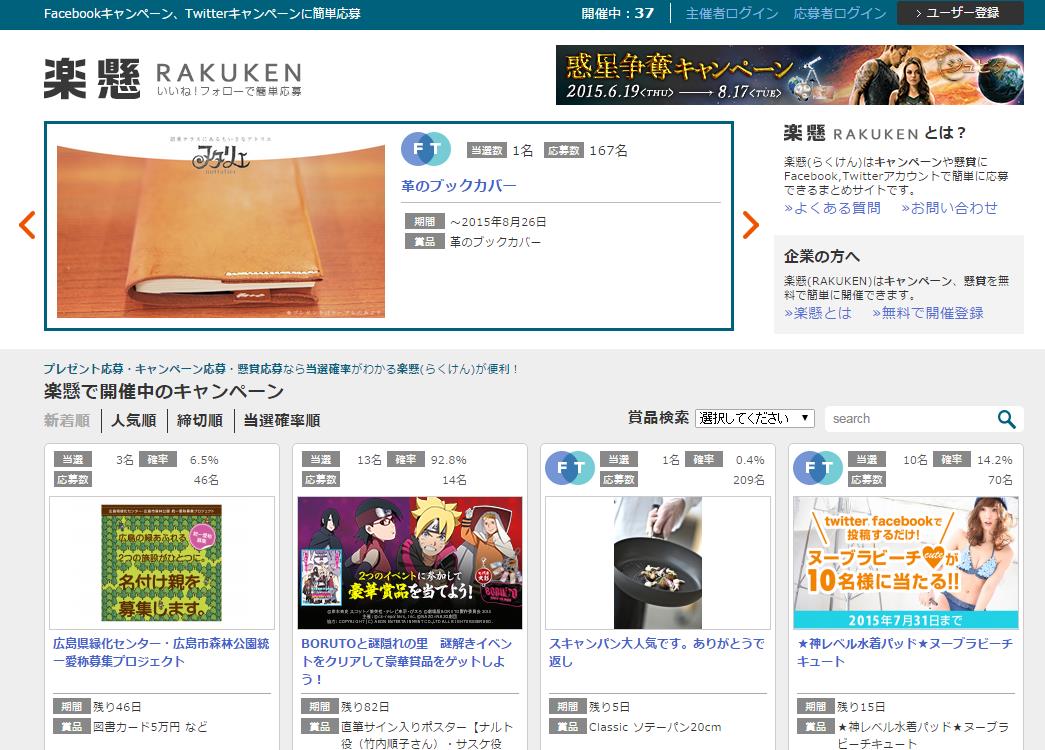1045x750 pixels.
Task: Advance the carousel with the right orange arrow
Action: tap(751, 225)
